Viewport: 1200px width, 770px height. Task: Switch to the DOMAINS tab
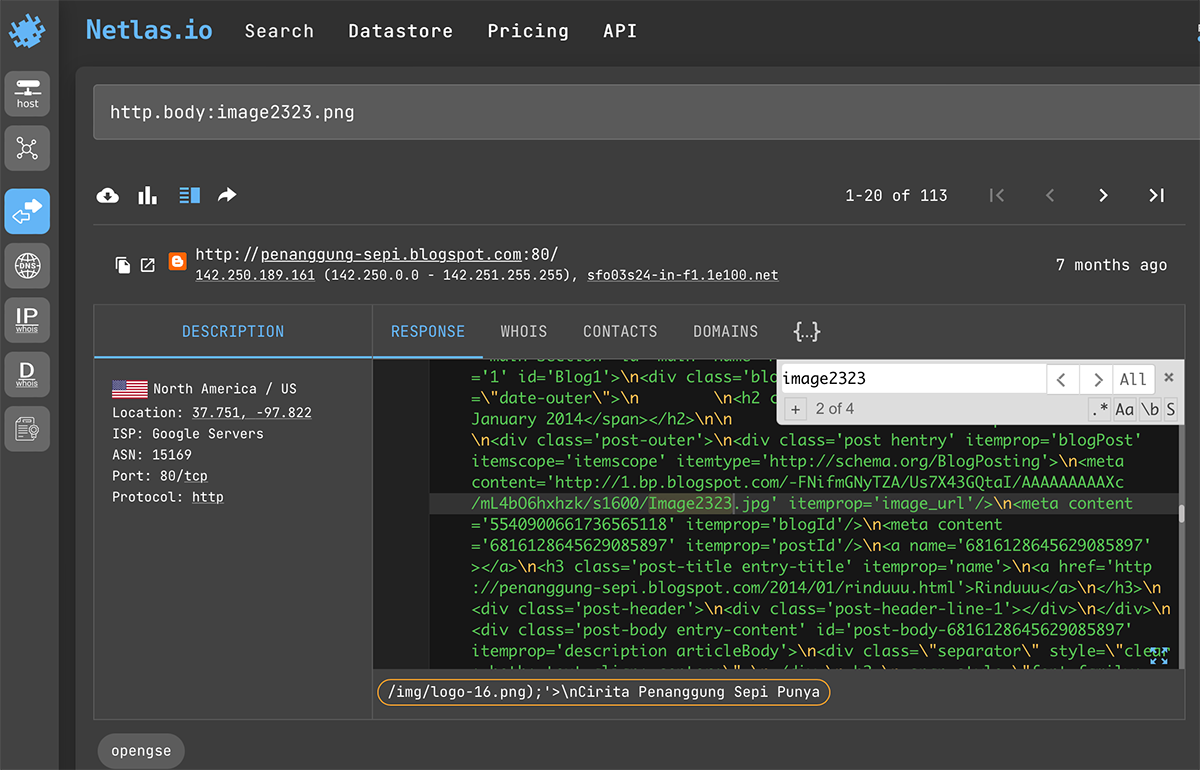click(x=726, y=331)
